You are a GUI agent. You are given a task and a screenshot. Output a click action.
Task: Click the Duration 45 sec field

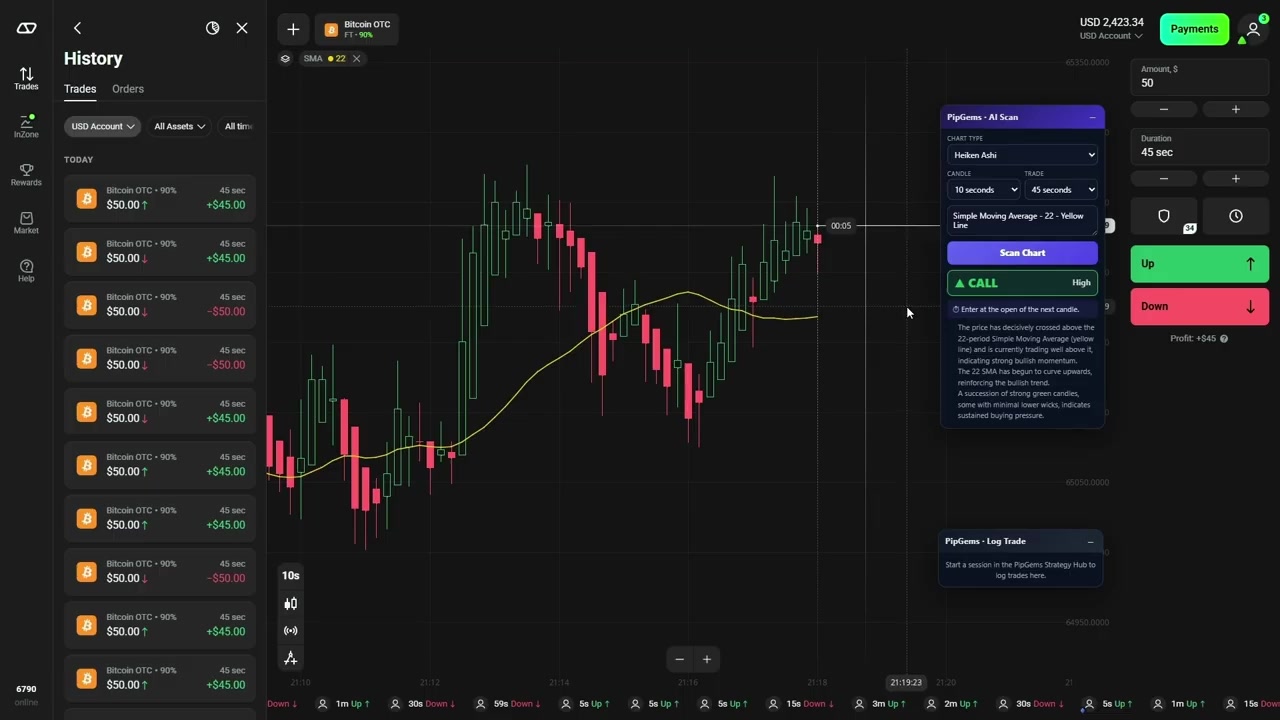1200,147
